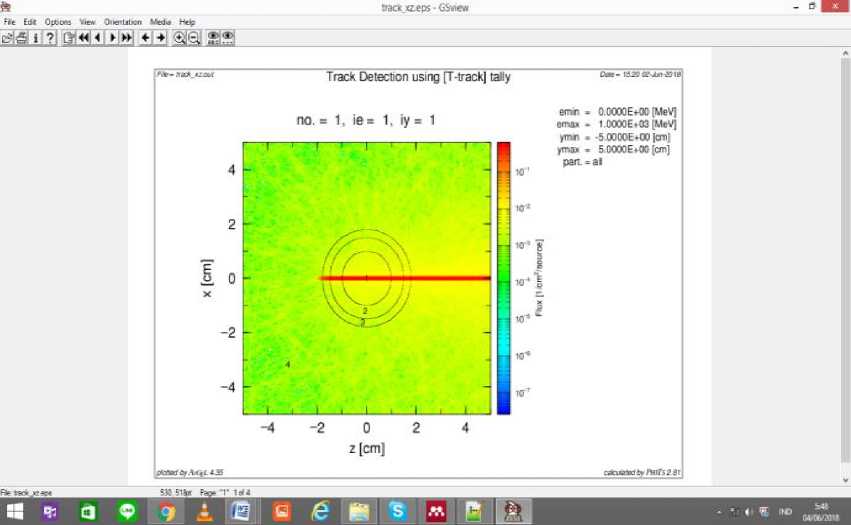Show file info with the 'i' icon

pyautogui.click(x=36, y=37)
